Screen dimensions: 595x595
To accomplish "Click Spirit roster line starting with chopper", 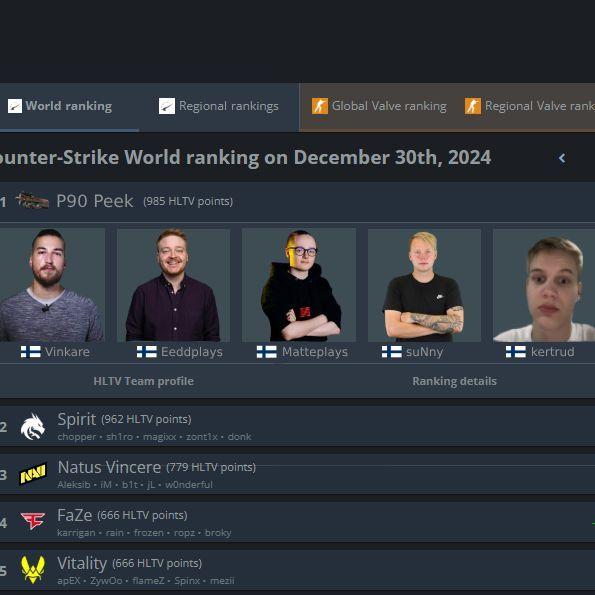I will pos(154,437).
